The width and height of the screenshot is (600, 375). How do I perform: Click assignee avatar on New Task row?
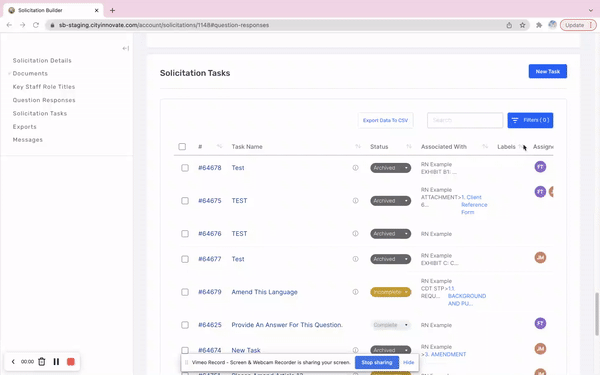tap(540, 349)
